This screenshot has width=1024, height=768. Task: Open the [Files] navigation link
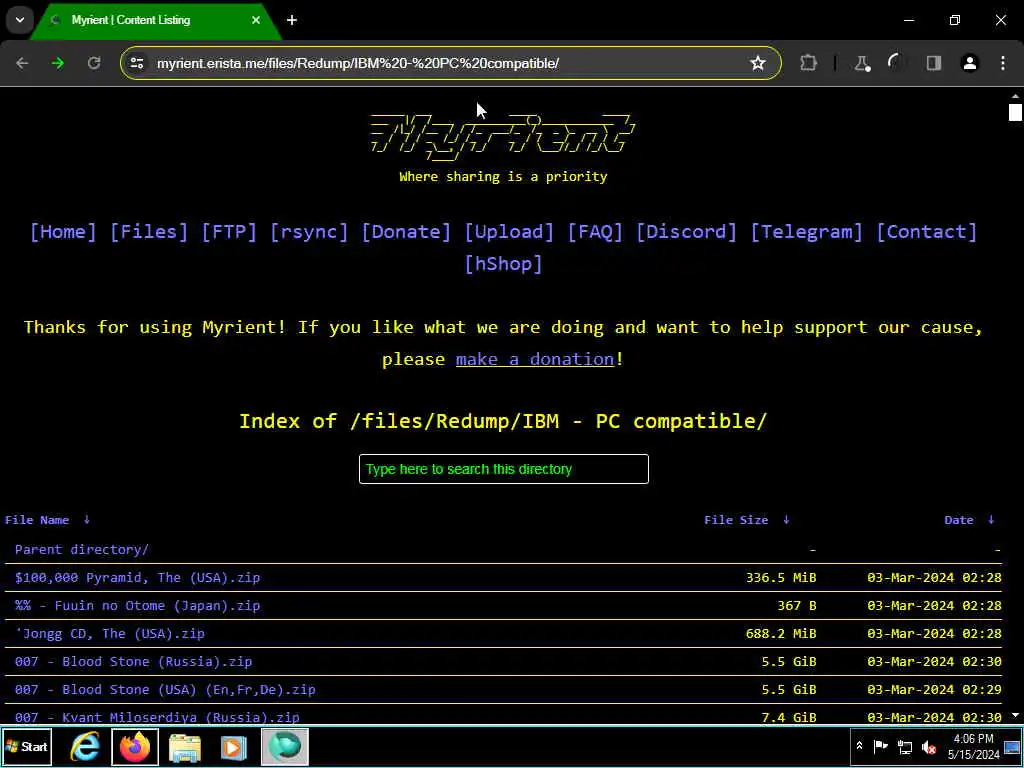[x=149, y=232]
